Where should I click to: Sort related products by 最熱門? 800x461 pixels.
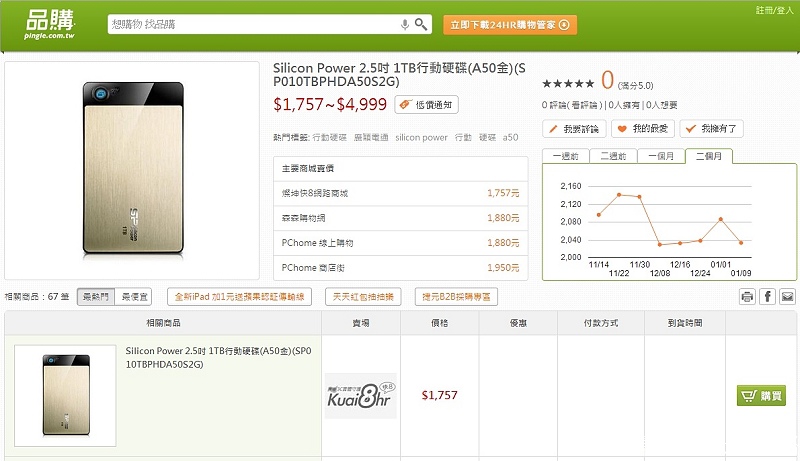96,297
